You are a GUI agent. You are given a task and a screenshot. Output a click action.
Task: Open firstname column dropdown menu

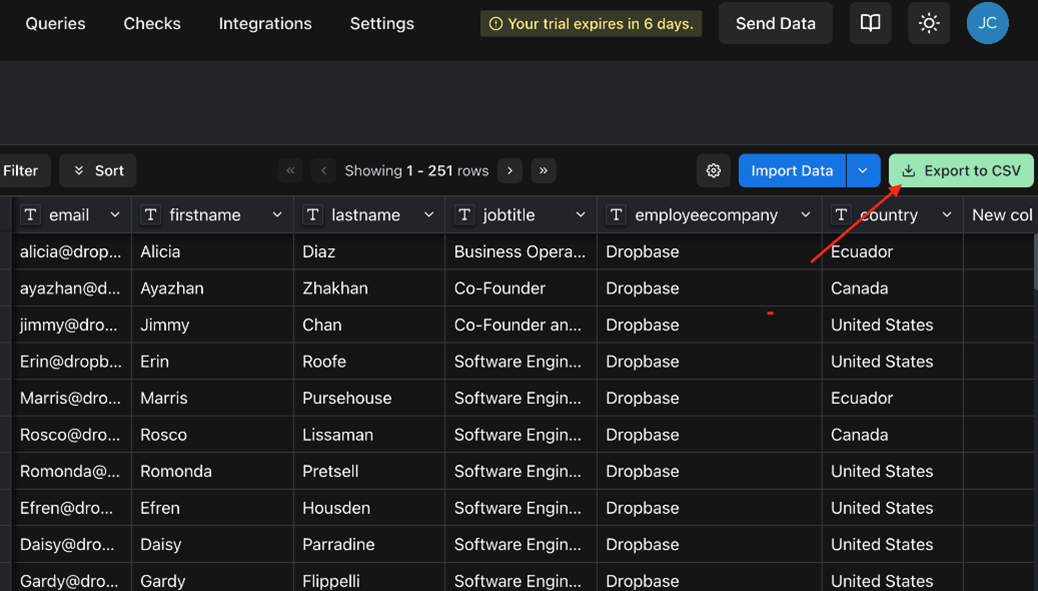tap(277, 215)
